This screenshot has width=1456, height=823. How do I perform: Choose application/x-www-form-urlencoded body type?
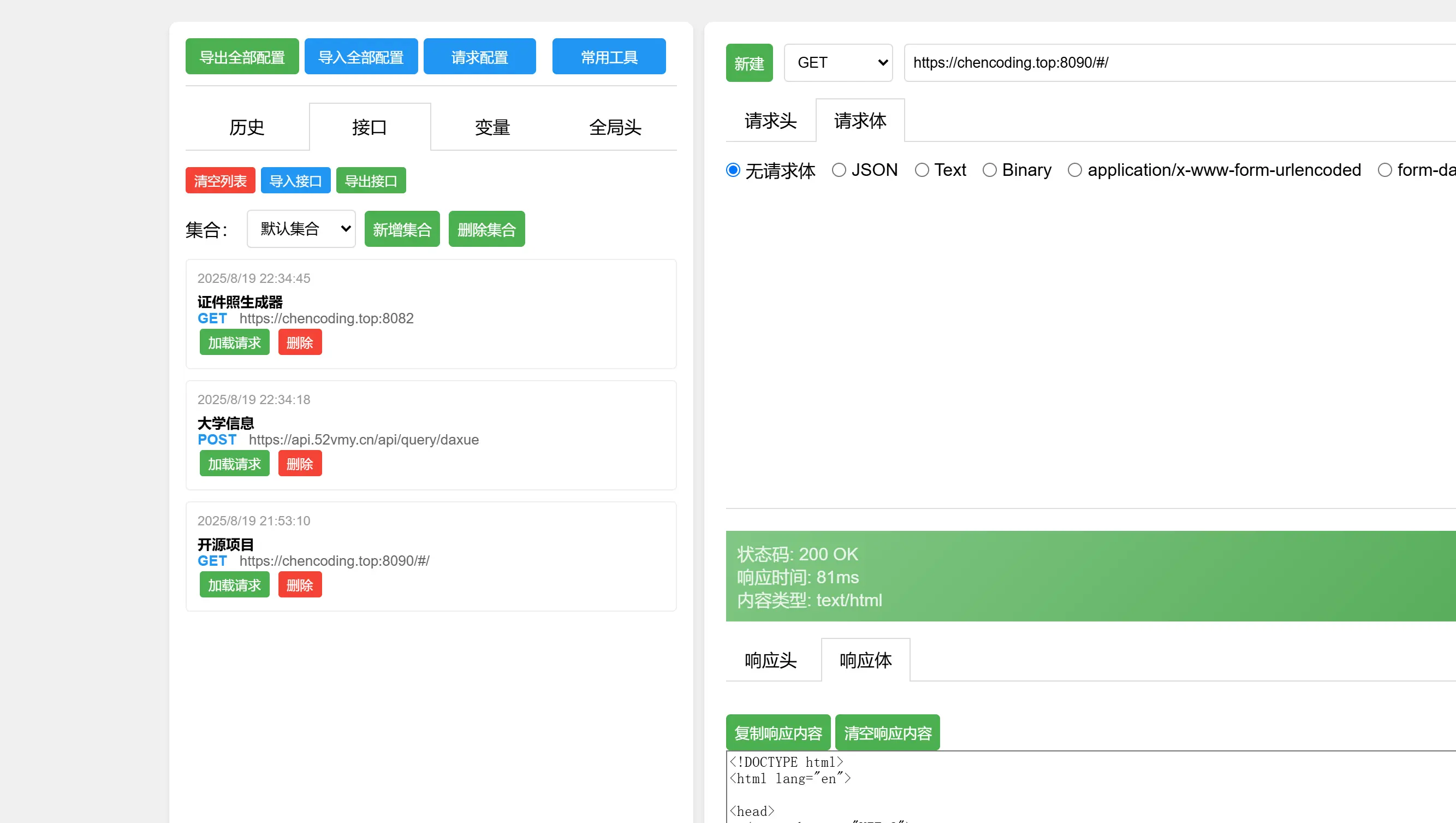tap(1075, 170)
